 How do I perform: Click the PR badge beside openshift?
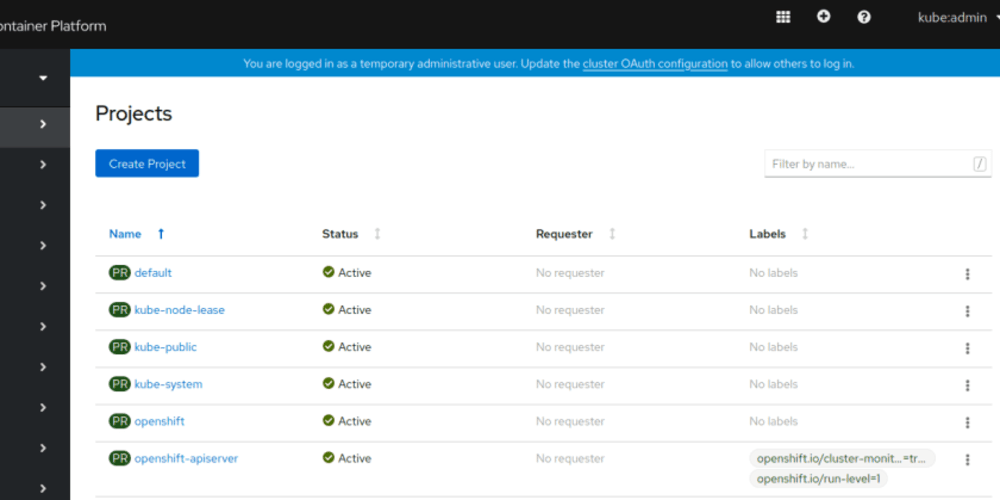pyautogui.click(x=120, y=422)
